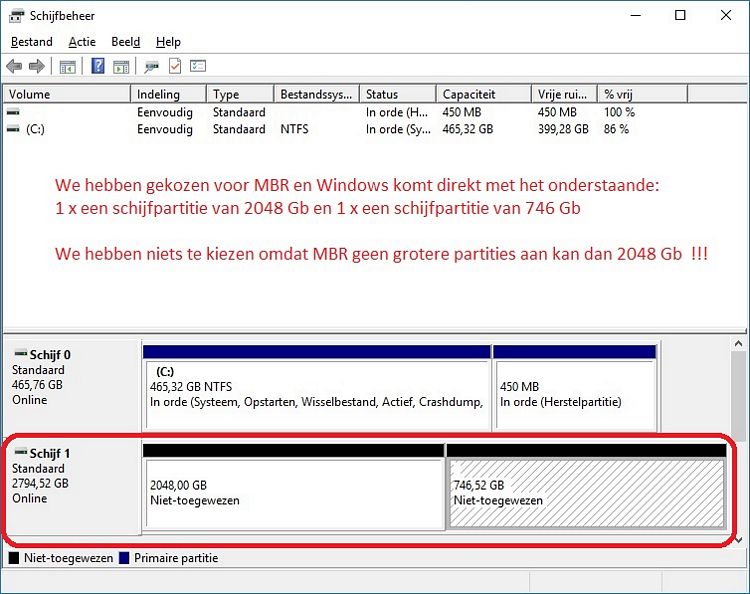Click the blue Primaire partitie legend swatch
This screenshot has height=594, width=750.
[124, 558]
